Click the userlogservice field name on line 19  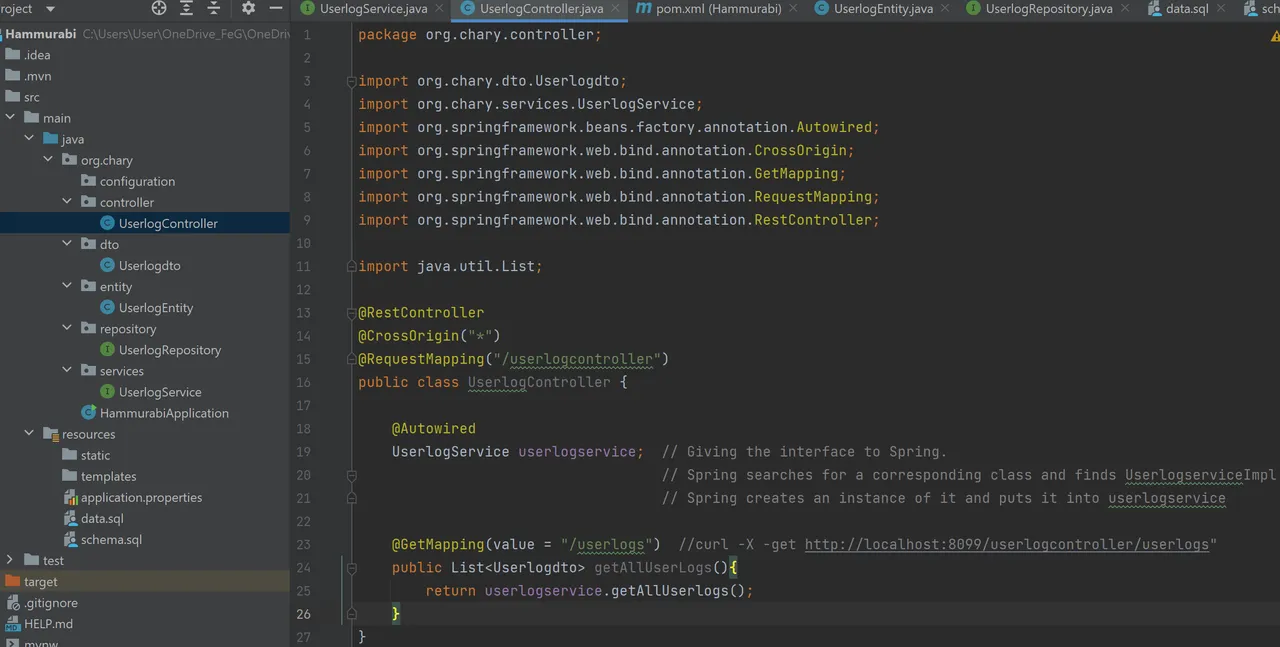576,452
